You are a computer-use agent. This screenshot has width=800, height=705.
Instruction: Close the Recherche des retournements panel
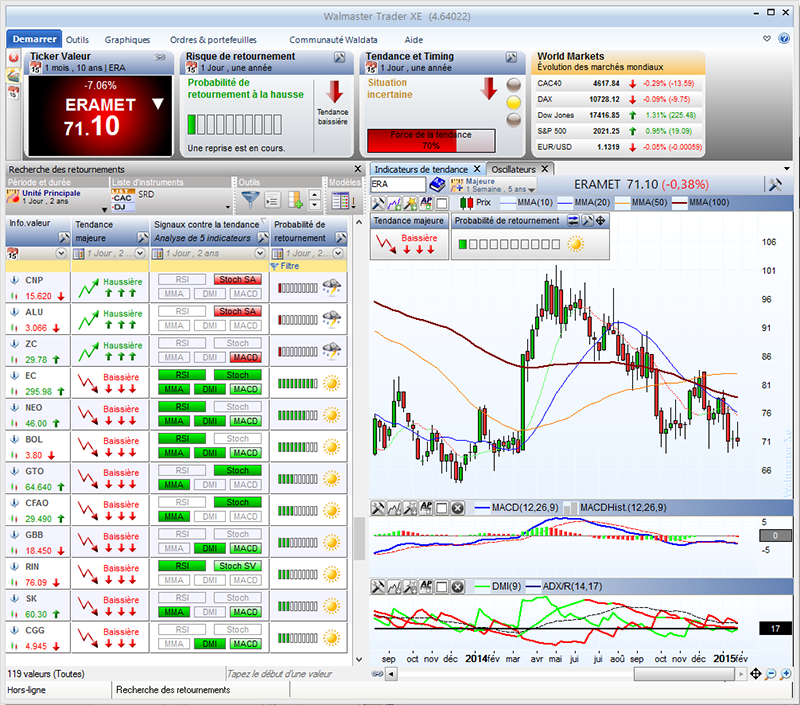[358, 169]
